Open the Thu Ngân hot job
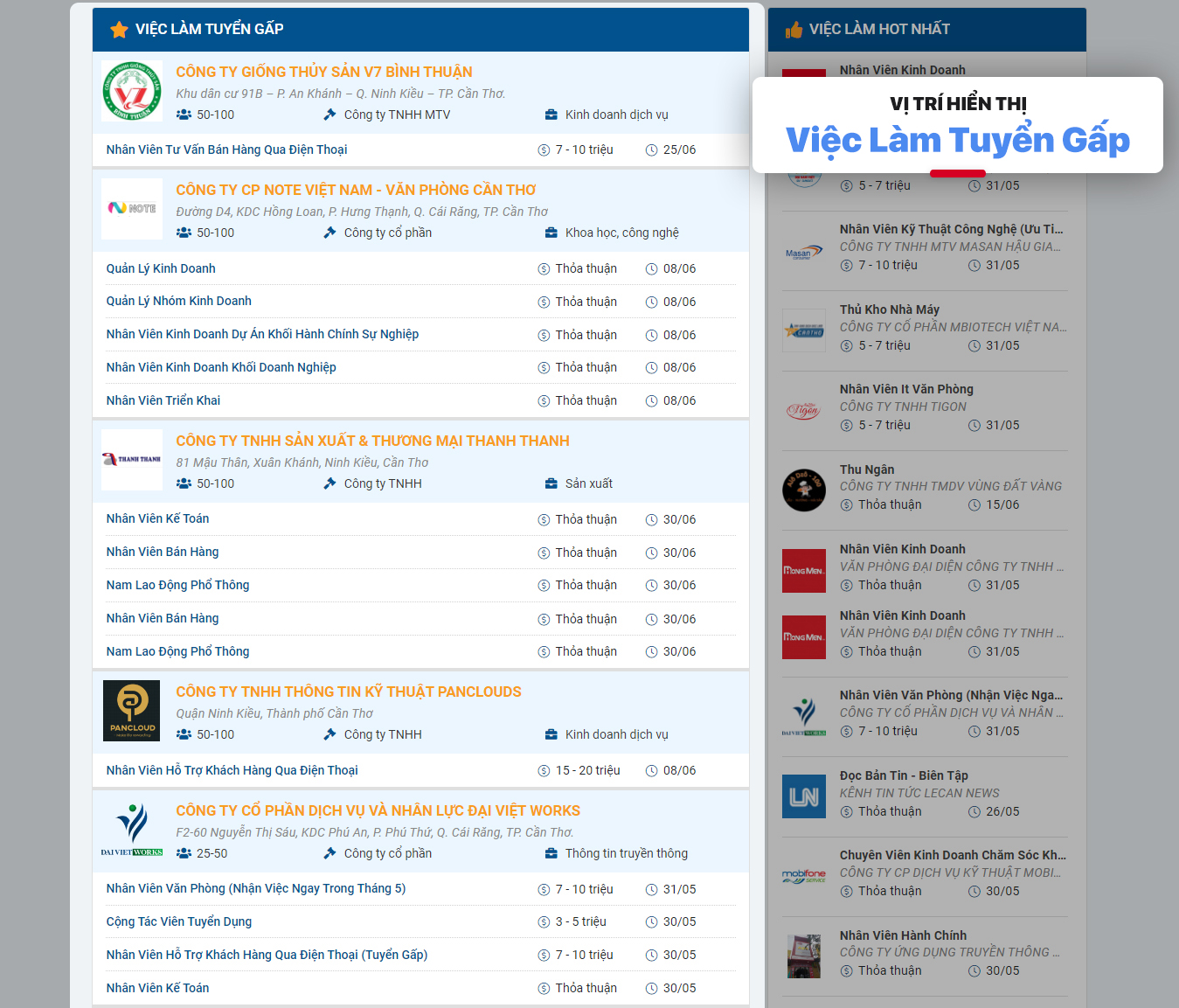Viewport: 1179px width, 1008px height. (x=866, y=469)
